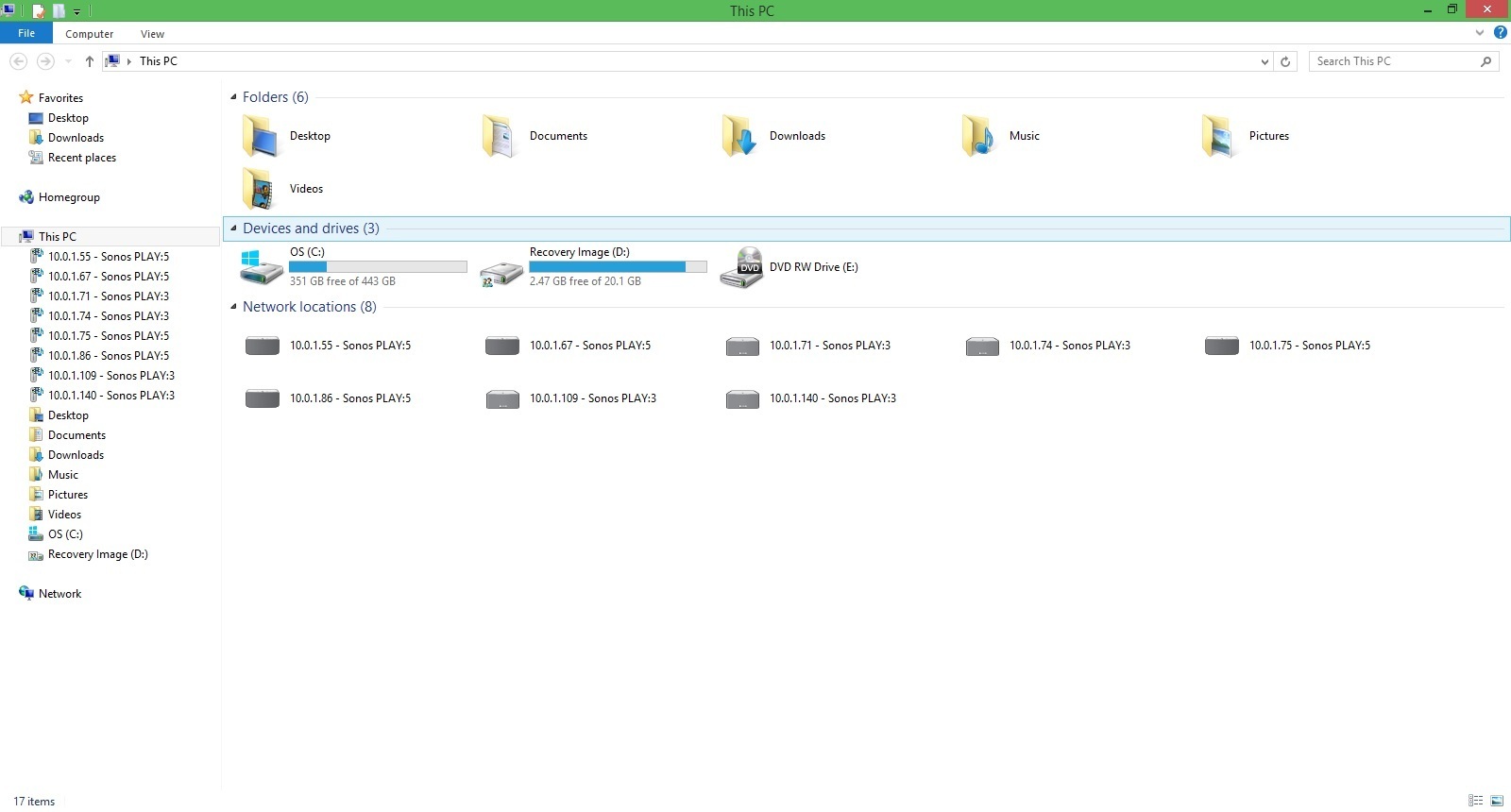Click address bar breadcrumb arrow before This PC
The width and height of the screenshot is (1511, 812).
128,61
